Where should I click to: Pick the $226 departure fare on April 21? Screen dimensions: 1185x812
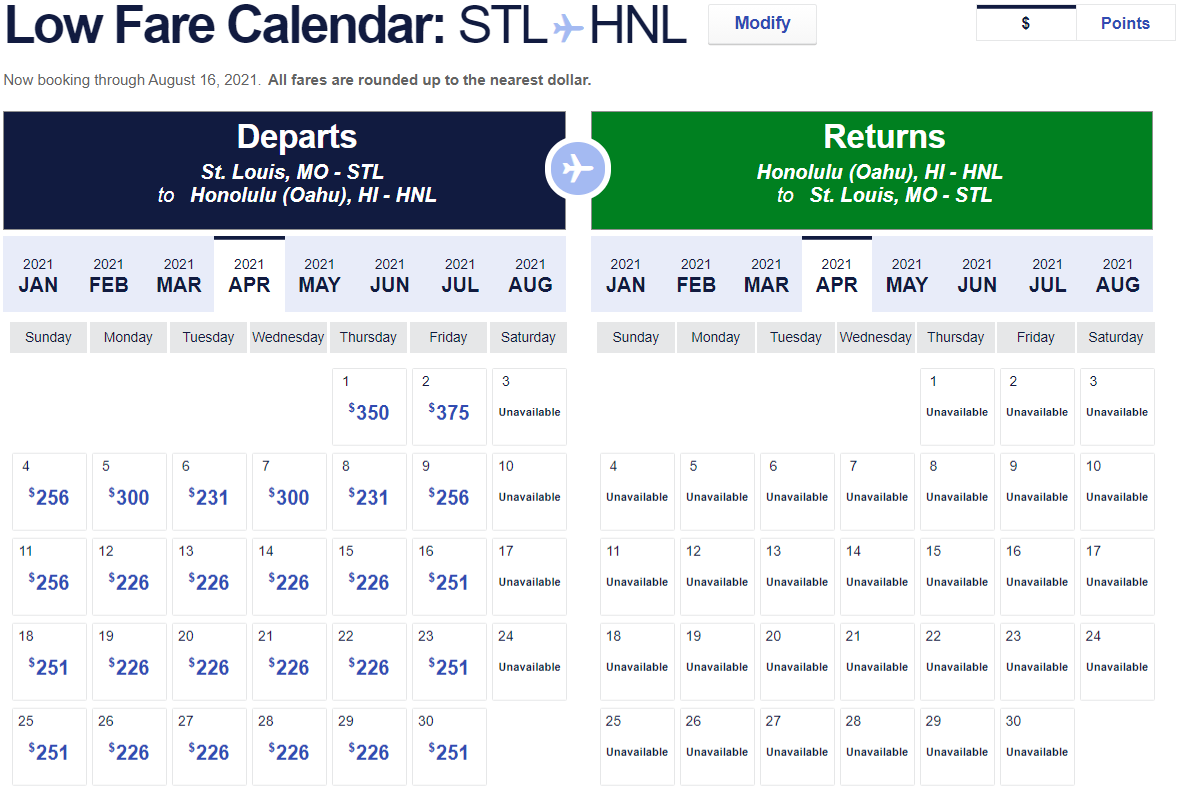click(289, 666)
